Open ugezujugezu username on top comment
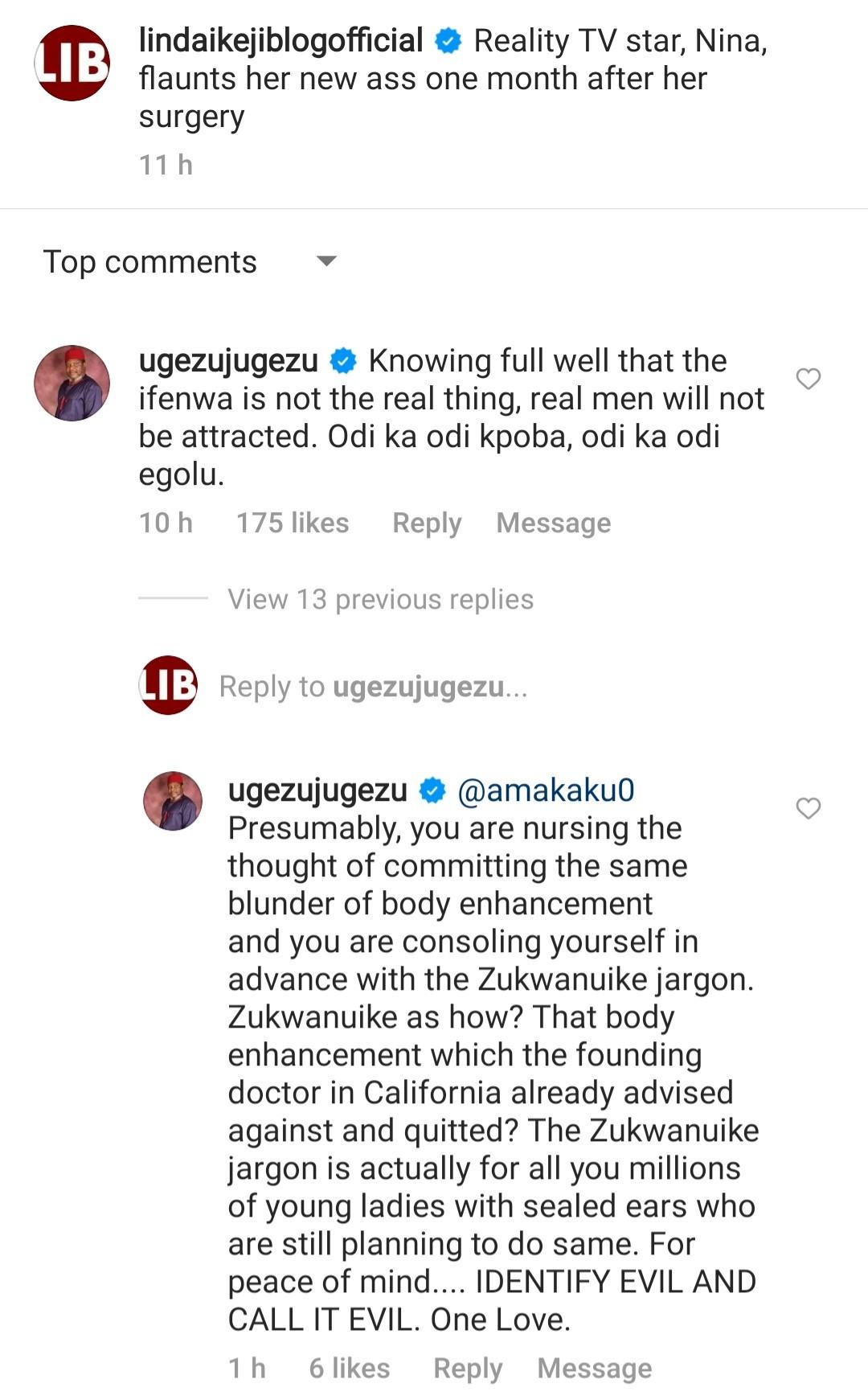Viewport: 868px width, 1400px height. pos(228,361)
